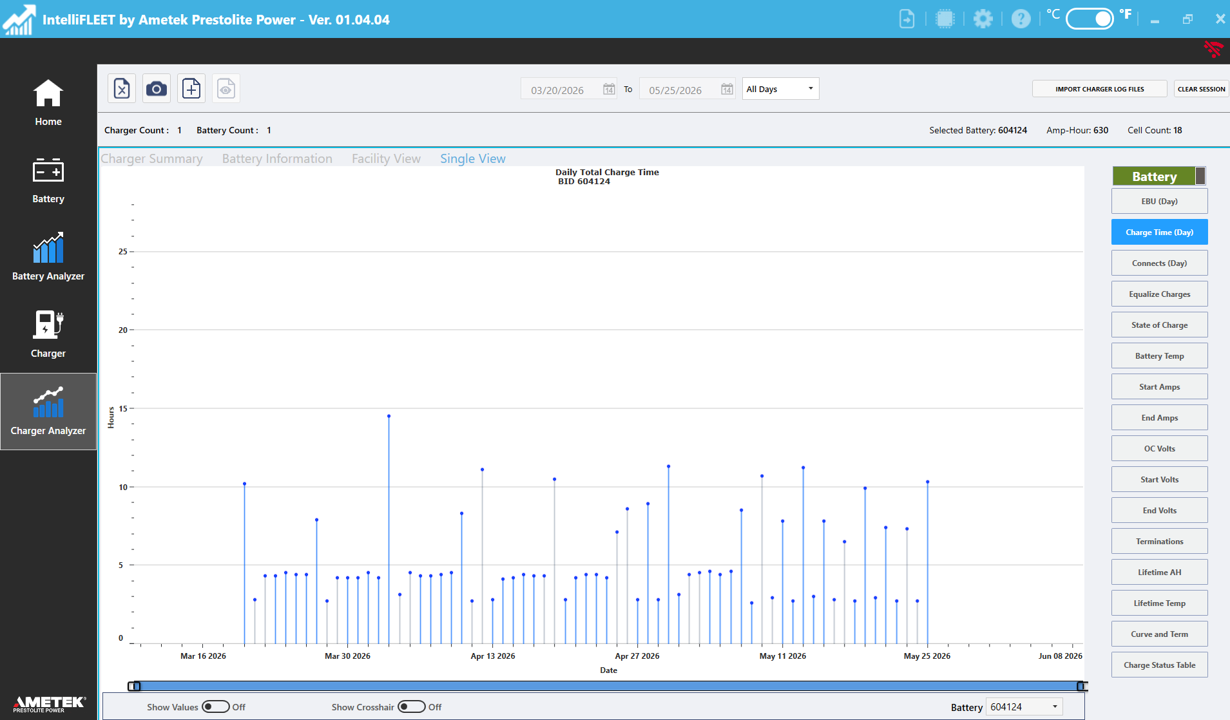Show the Start Volts chart
The width and height of the screenshot is (1230, 720).
[1159, 479]
